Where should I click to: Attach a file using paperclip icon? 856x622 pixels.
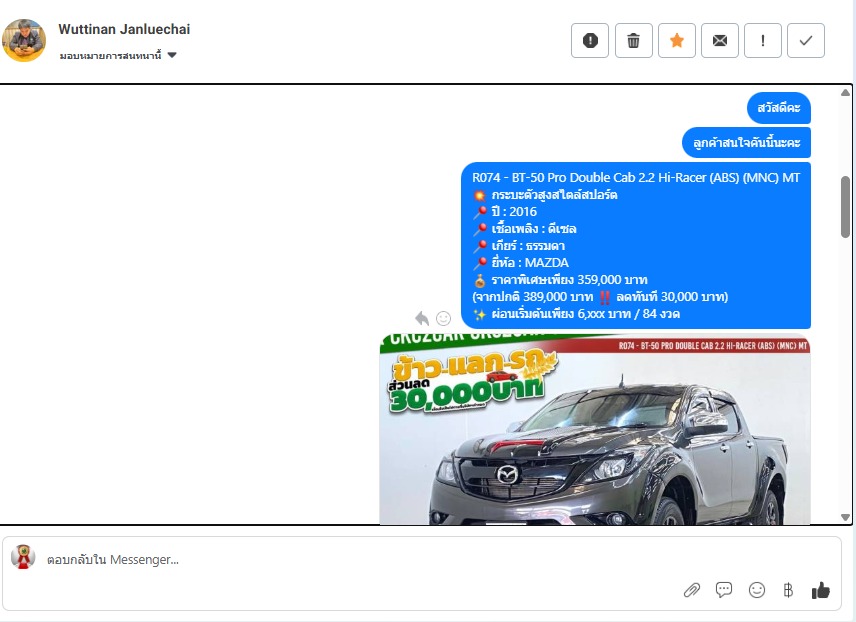[x=692, y=590]
